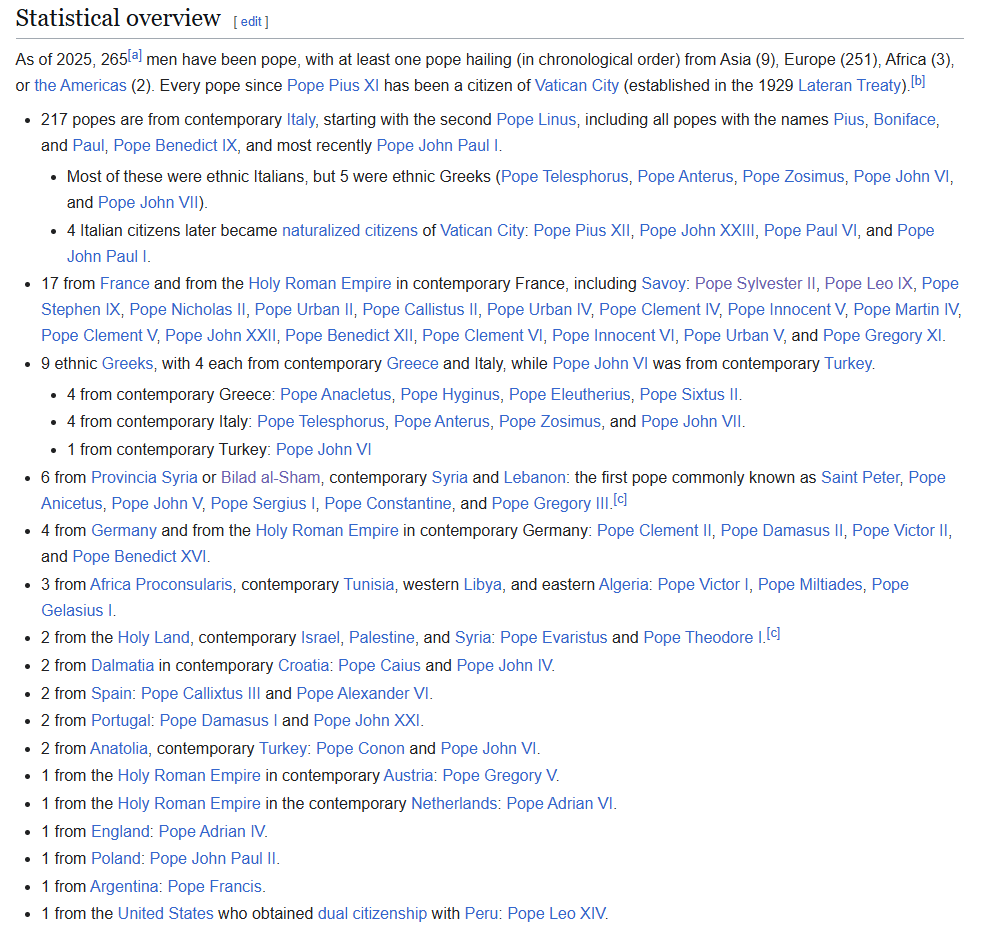
Task: Open the Pope Conon link
Action: [360, 749]
